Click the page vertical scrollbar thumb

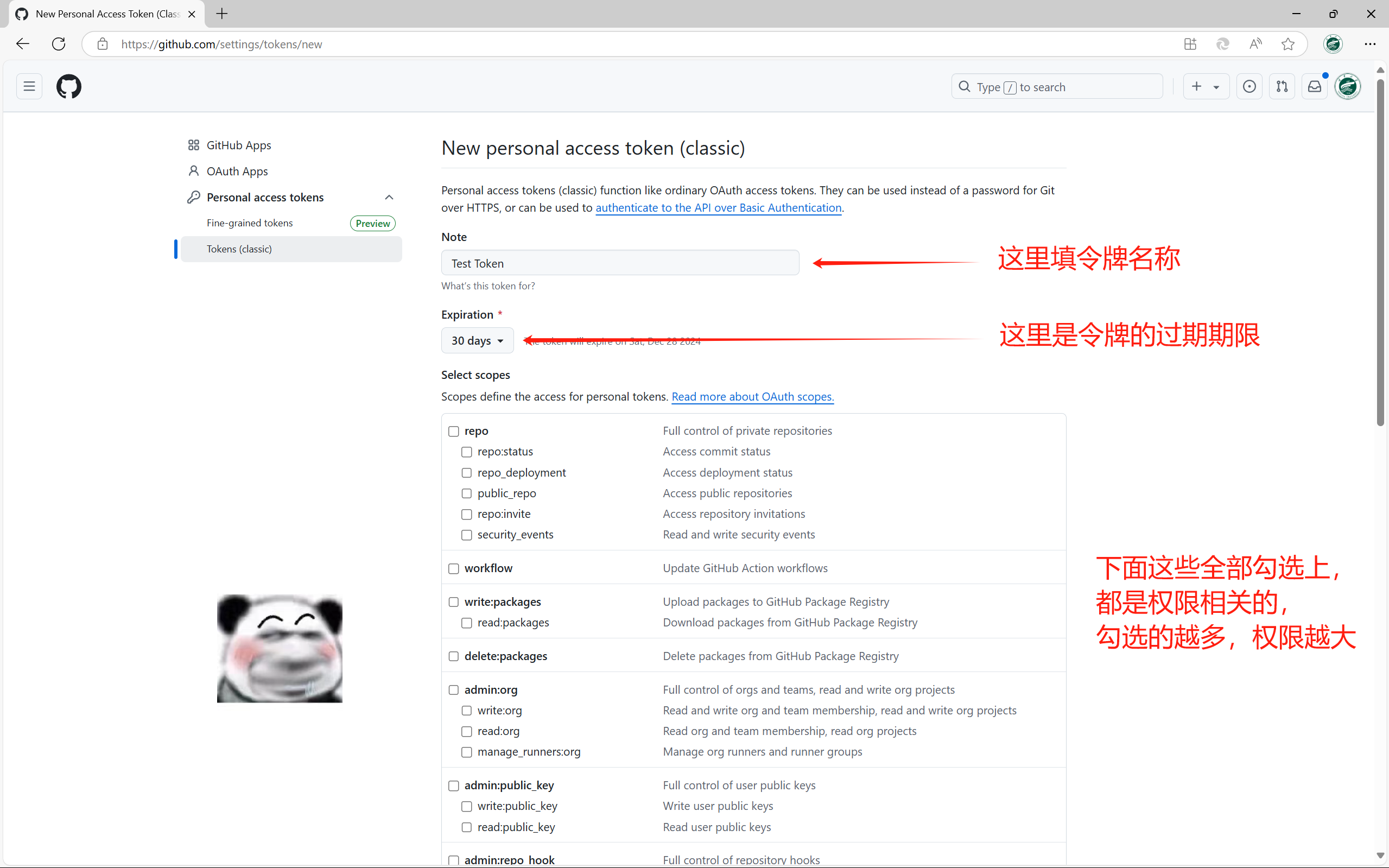(x=1380, y=252)
